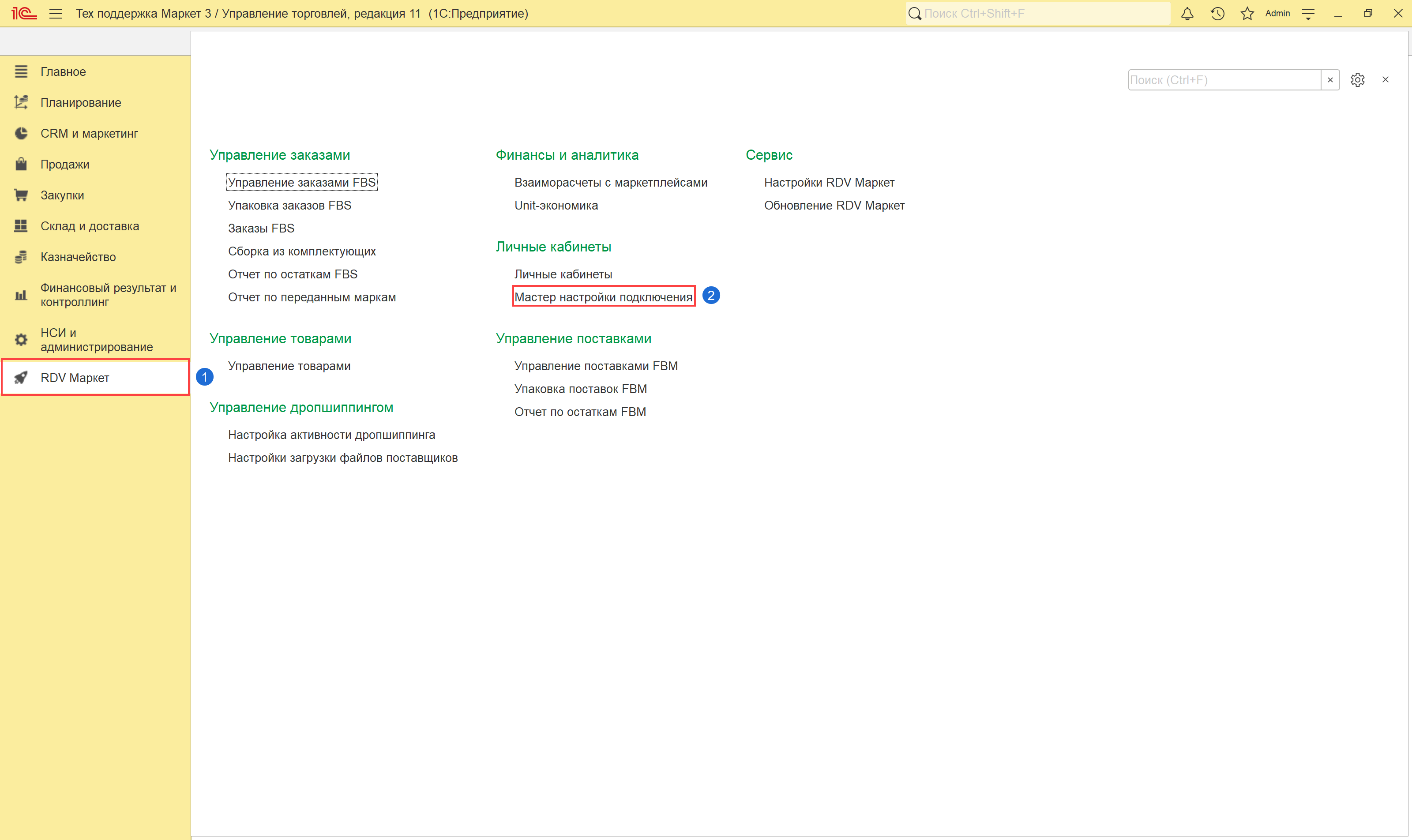Viewport: 1412px width, 840px height.
Task: Open Настройки RDV Маркет link
Action: [x=829, y=182]
